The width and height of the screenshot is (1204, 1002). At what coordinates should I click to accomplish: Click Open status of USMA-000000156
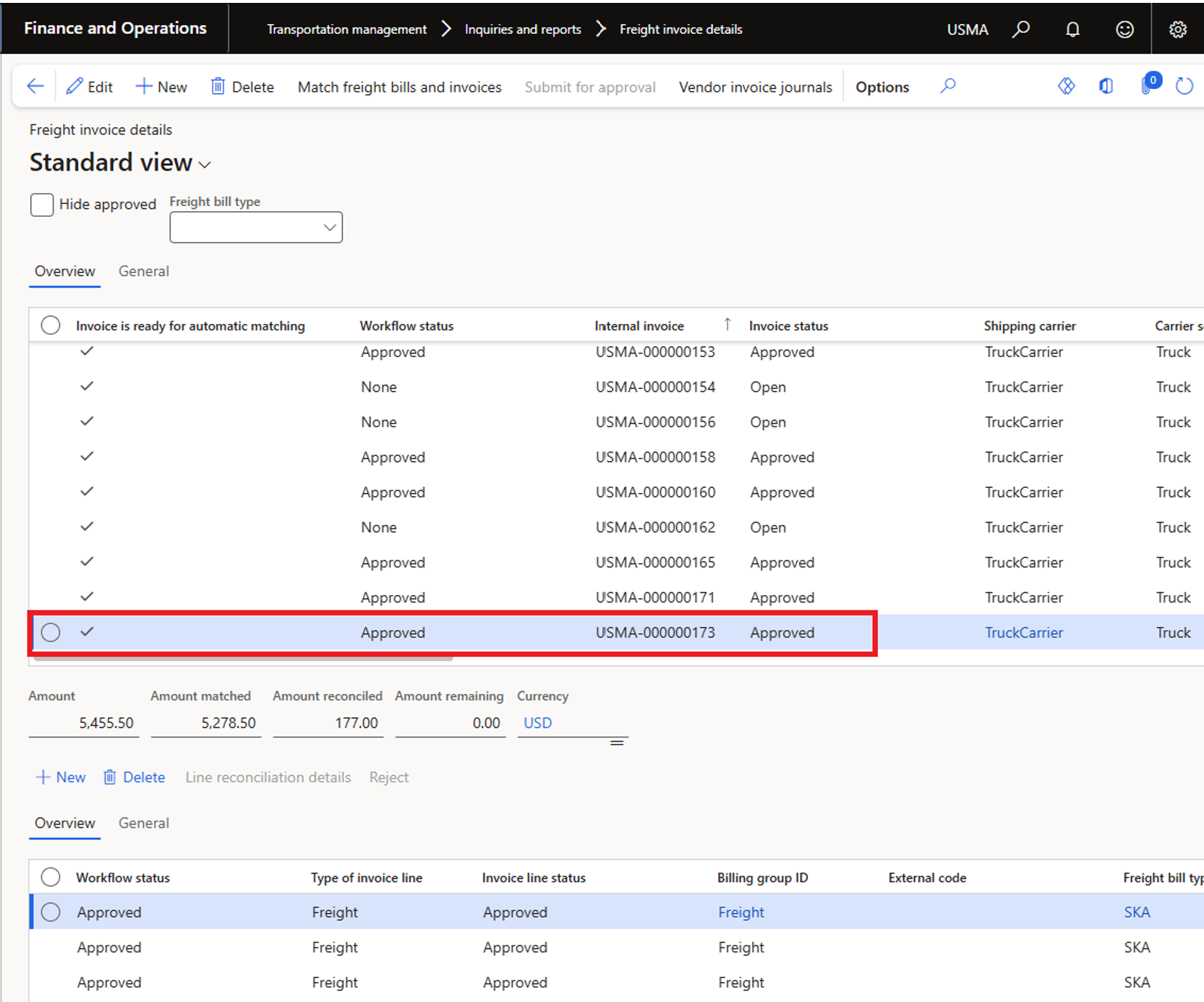768,422
